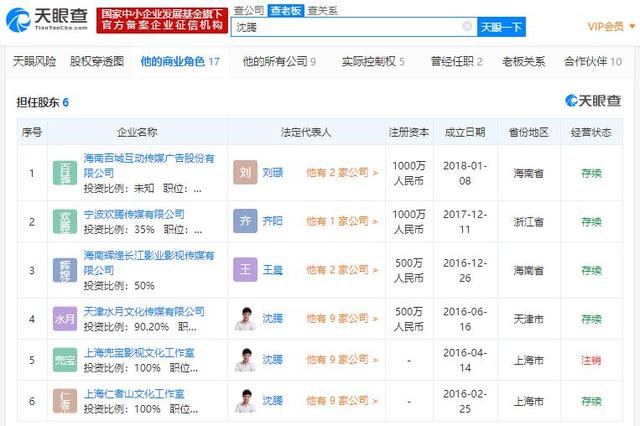Open 天津水月文化传媒有限公司 link
The height and width of the screenshot is (426, 640).
(x=144, y=312)
